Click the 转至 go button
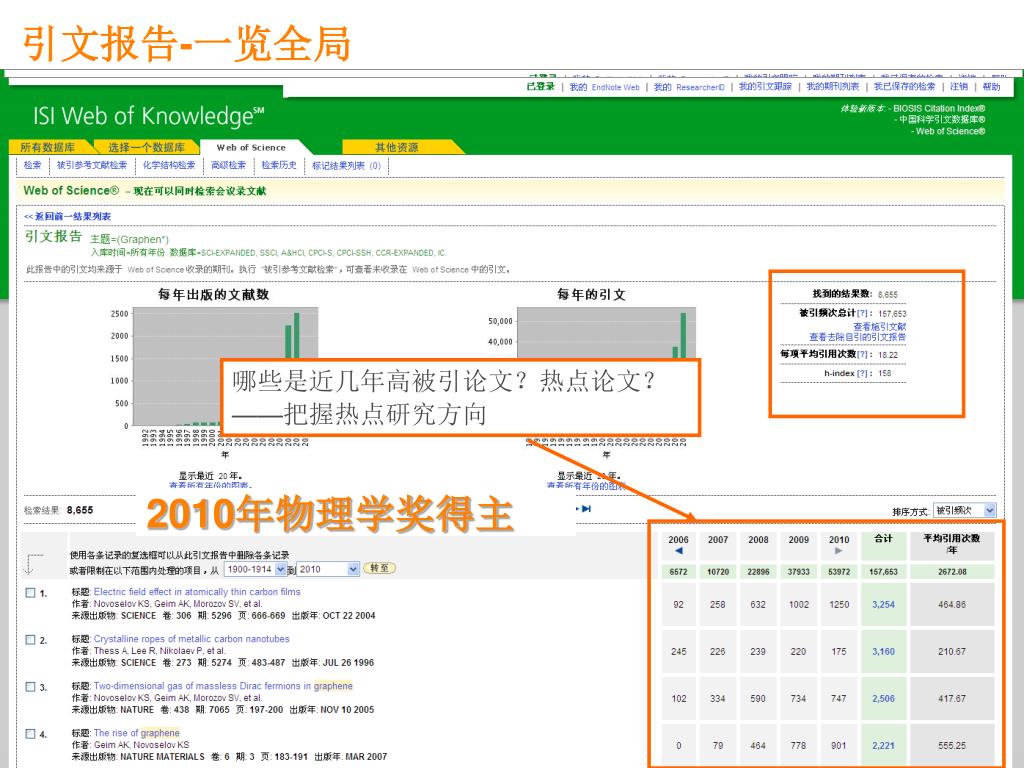 point(379,568)
